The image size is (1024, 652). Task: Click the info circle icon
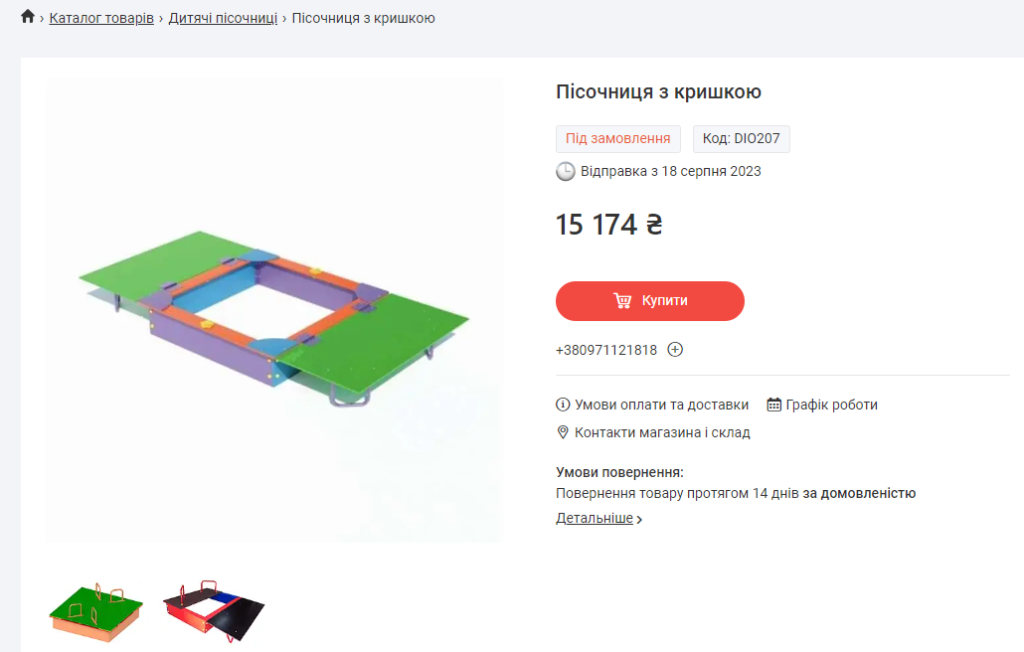pos(562,404)
